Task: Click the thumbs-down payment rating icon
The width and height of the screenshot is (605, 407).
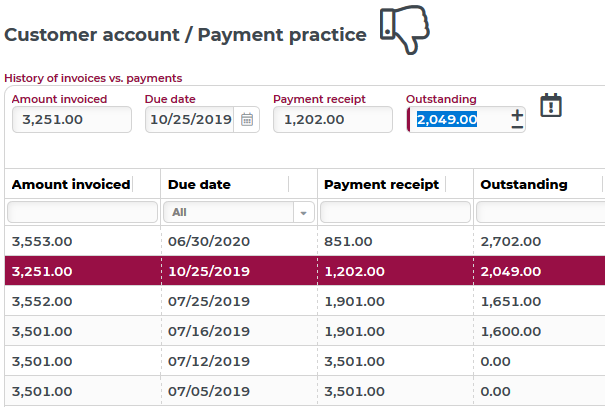Action: point(404,31)
